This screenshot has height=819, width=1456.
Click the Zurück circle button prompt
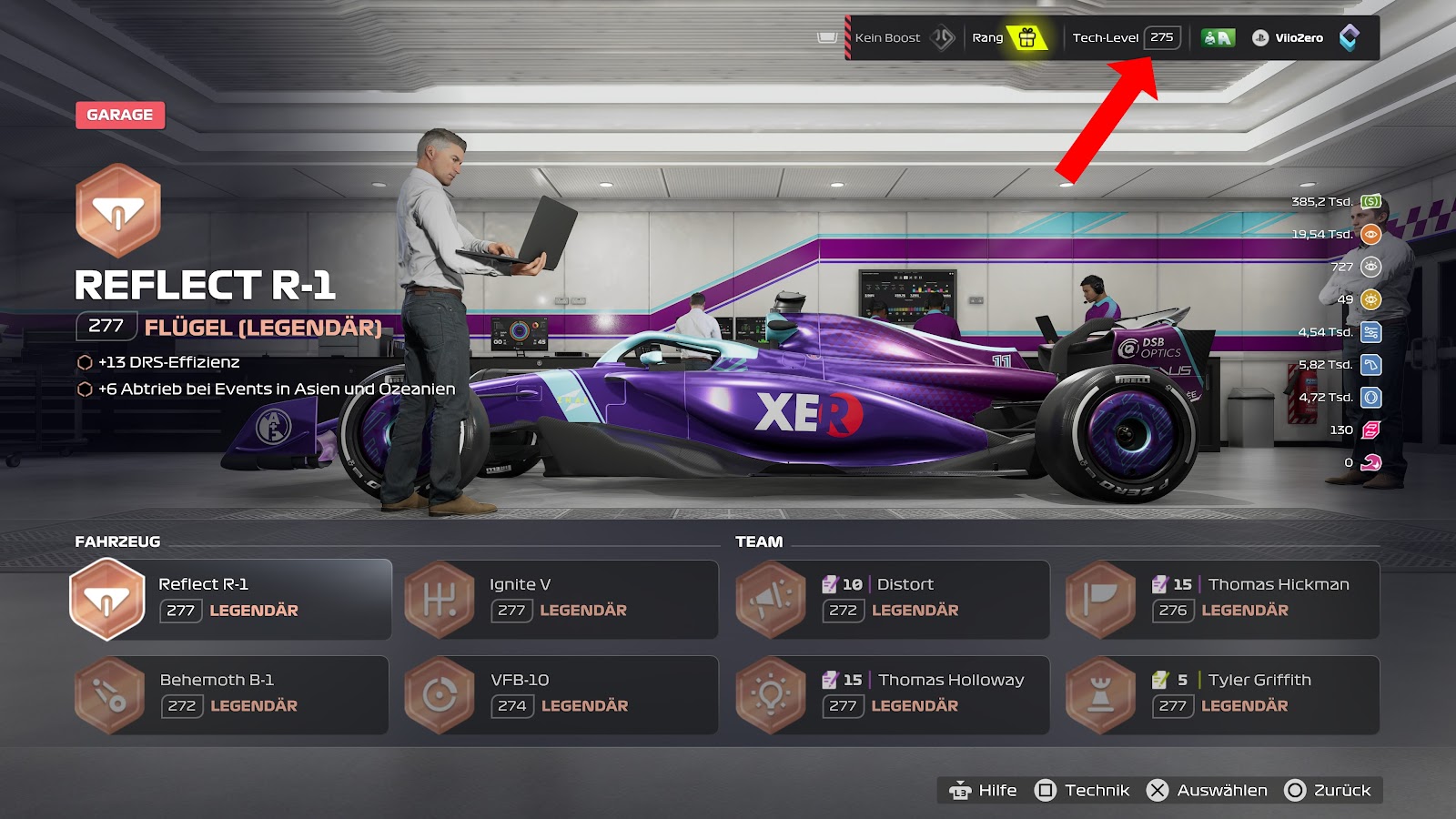coord(1327,790)
